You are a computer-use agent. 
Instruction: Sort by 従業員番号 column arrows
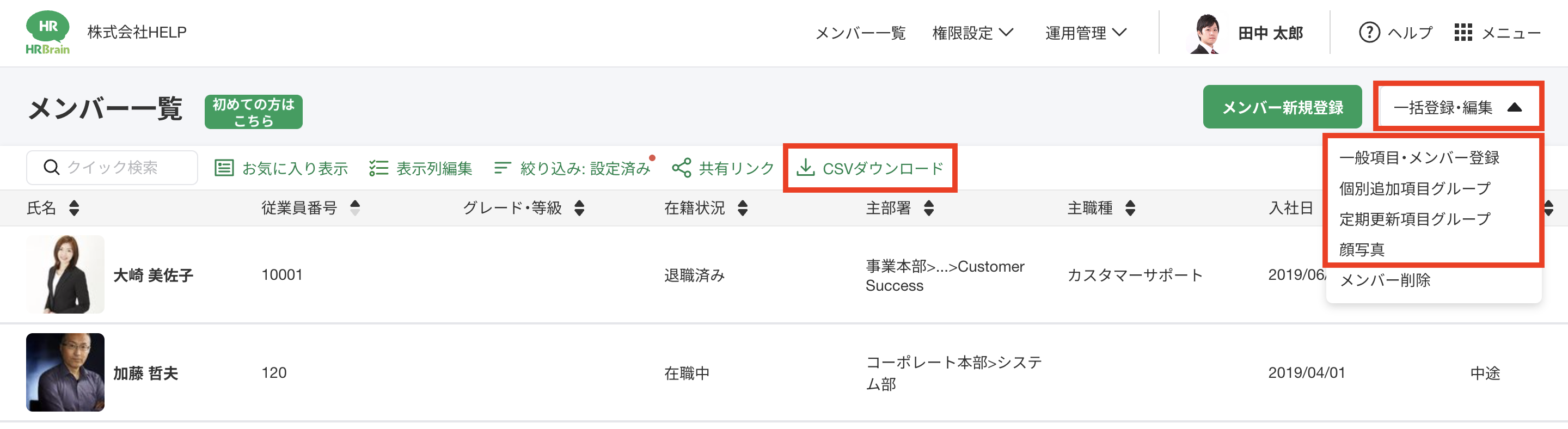[x=355, y=208]
